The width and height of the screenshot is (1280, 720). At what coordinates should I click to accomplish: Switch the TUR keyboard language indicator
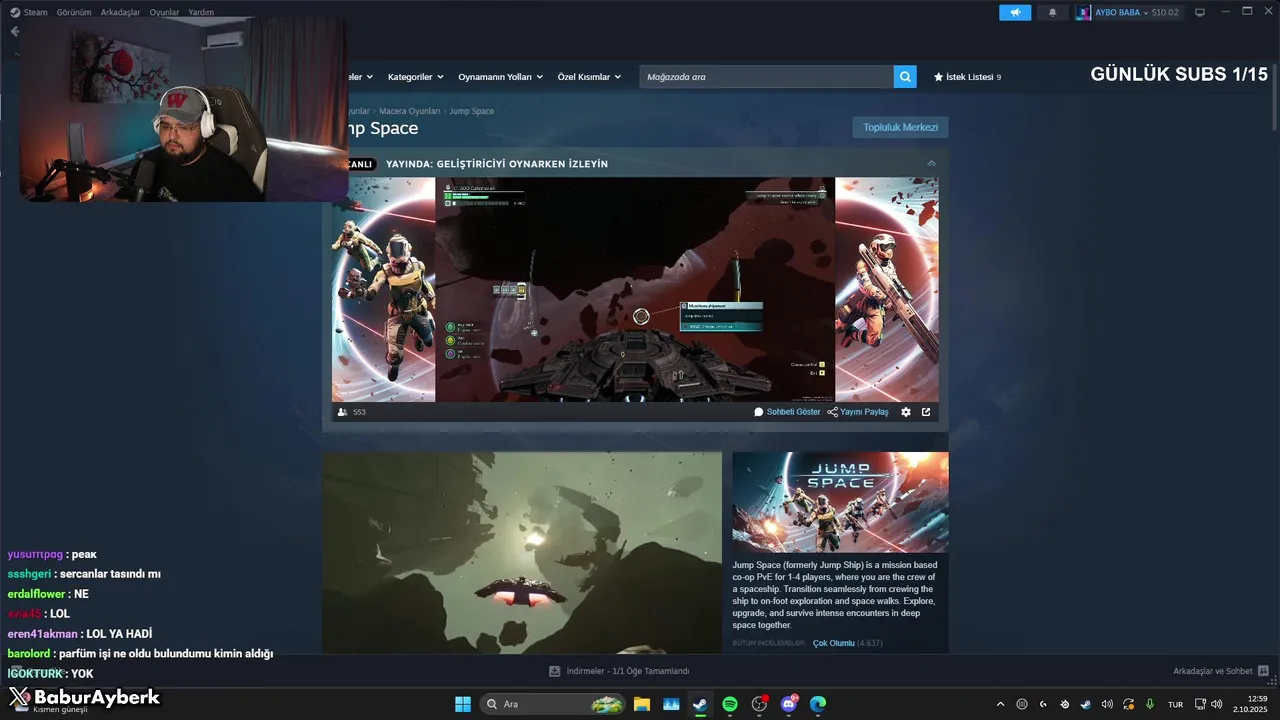pyautogui.click(x=1176, y=704)
